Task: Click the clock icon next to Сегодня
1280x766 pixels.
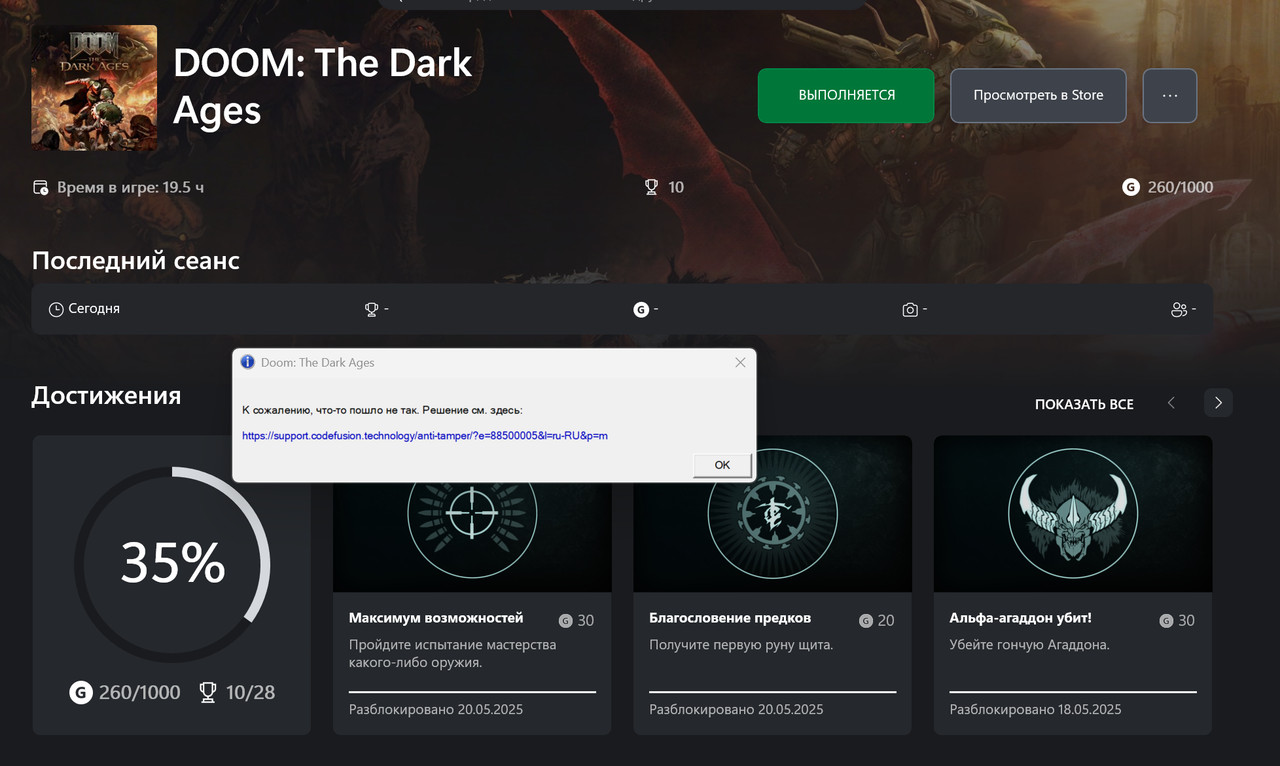Action: pos(56,309)
